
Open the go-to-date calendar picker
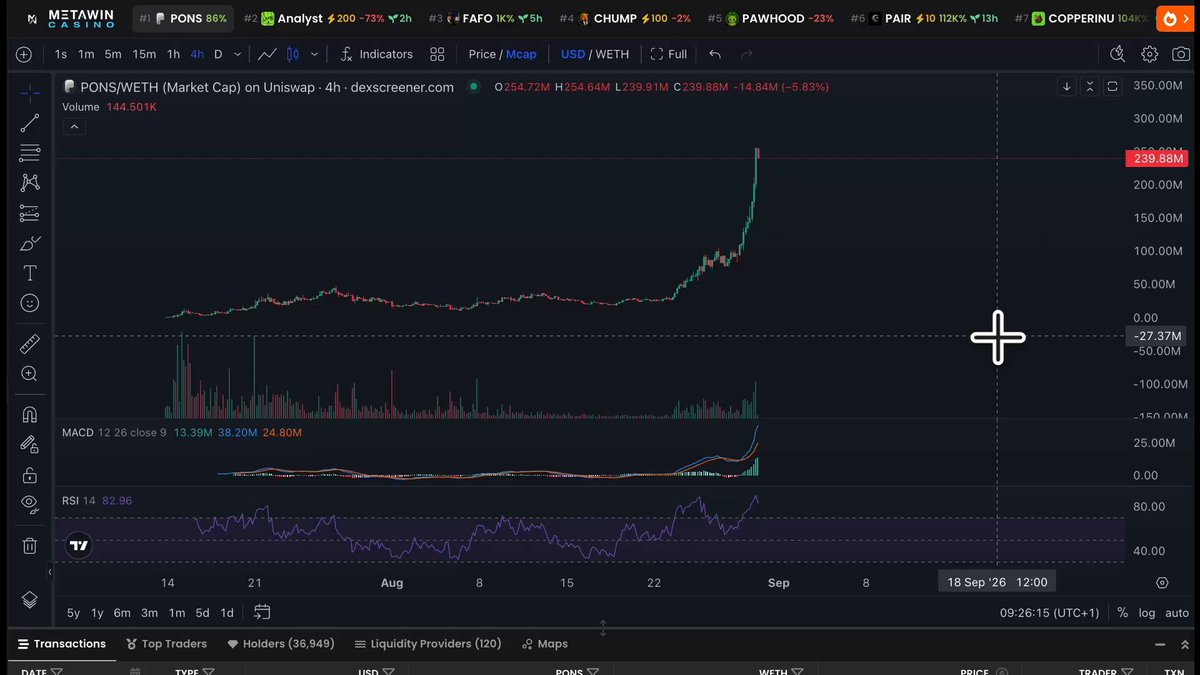pos(262,612)
